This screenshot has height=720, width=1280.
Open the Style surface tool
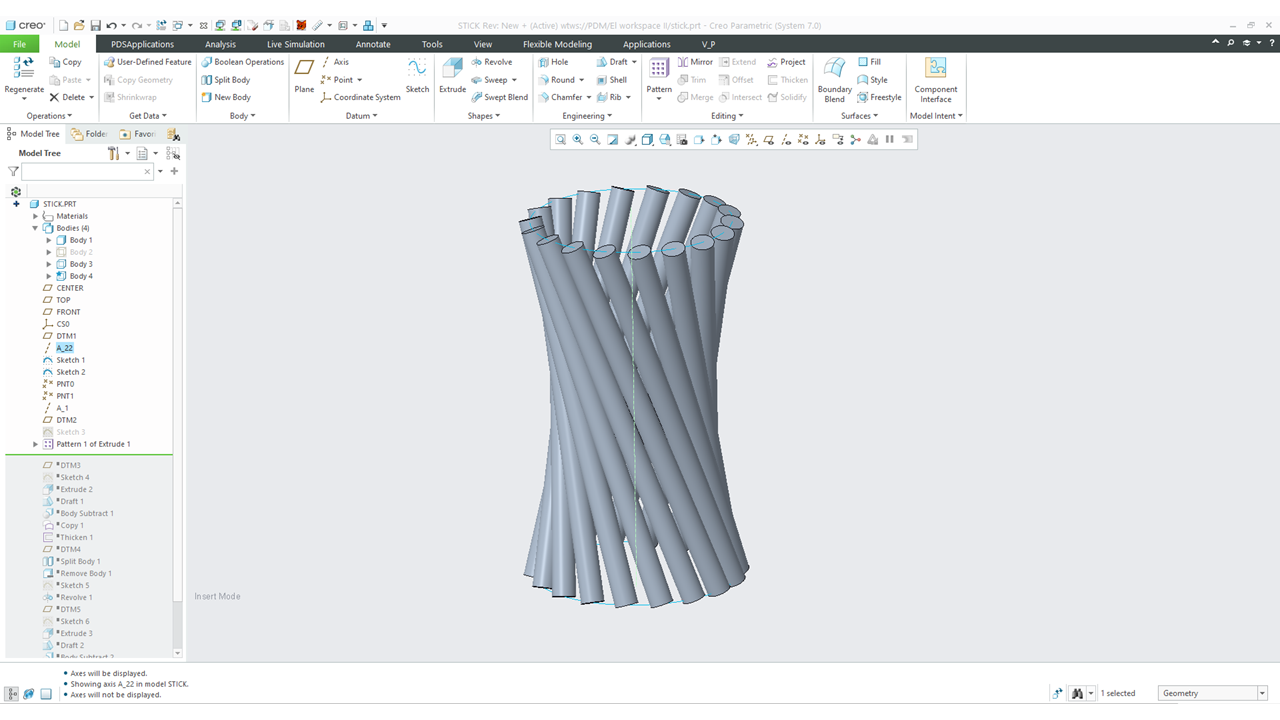872,80
